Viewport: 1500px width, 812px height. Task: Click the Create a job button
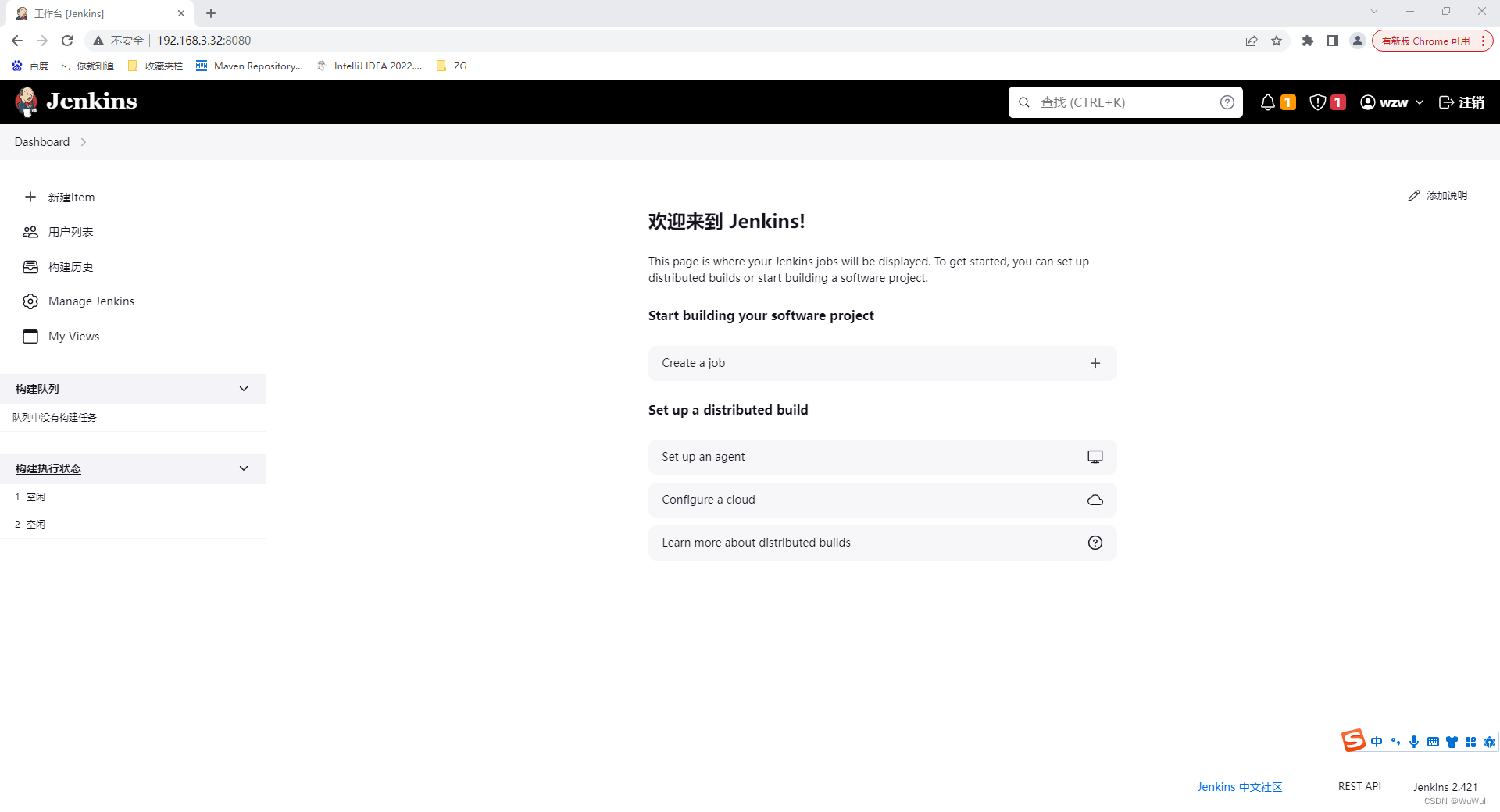882,363
